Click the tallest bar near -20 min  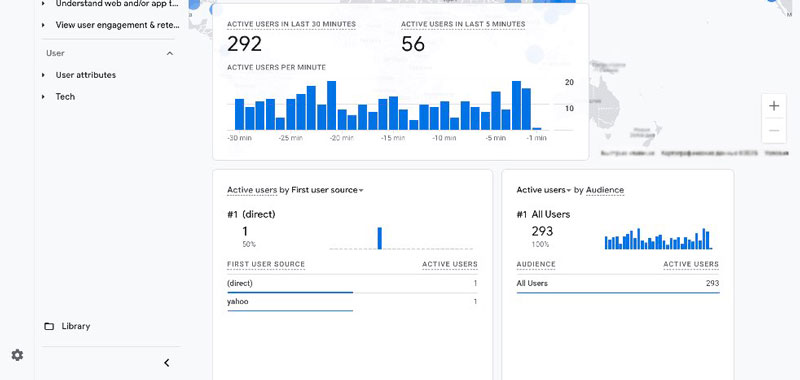332,105
